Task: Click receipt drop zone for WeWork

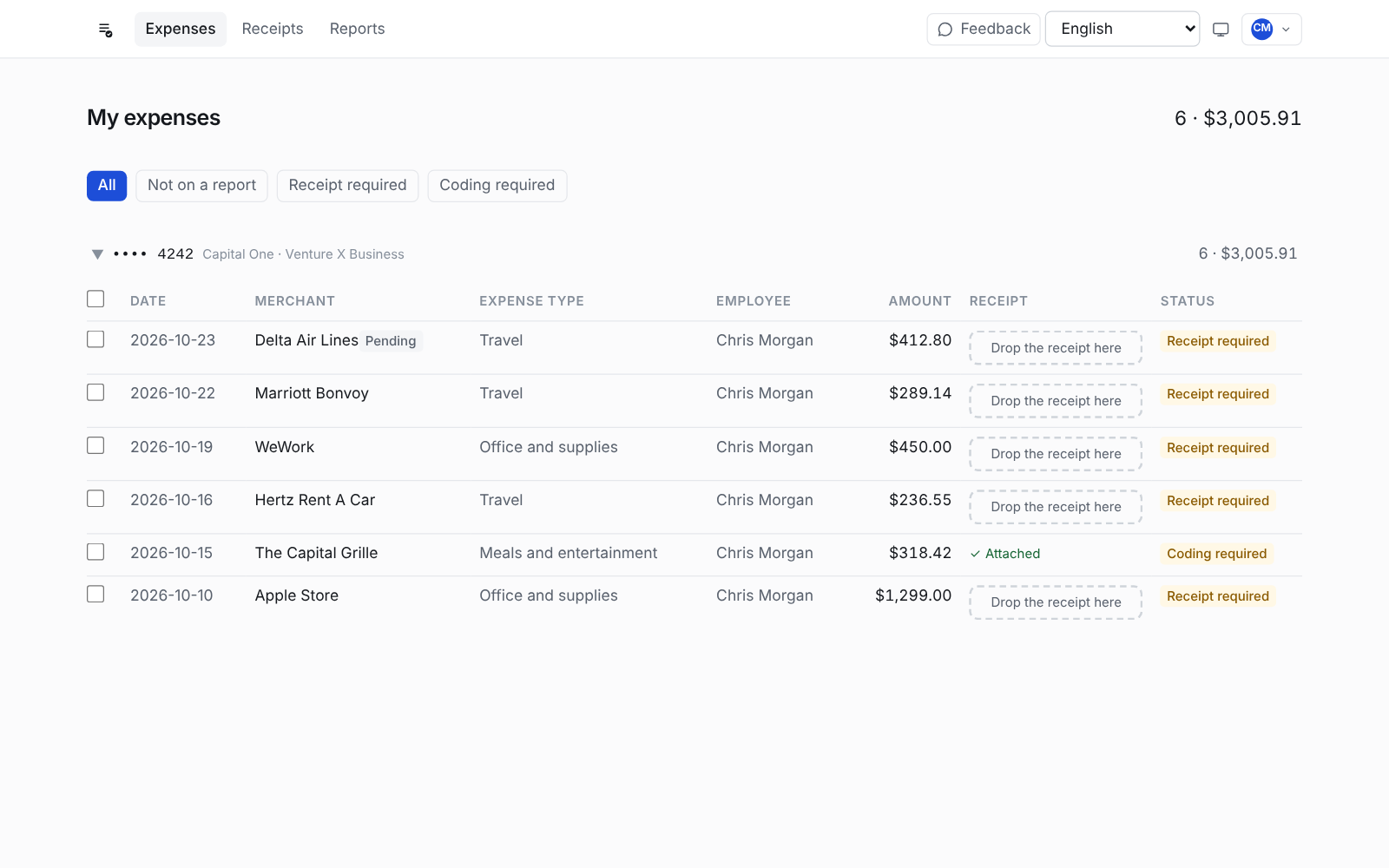Action: pos(1056,454)
